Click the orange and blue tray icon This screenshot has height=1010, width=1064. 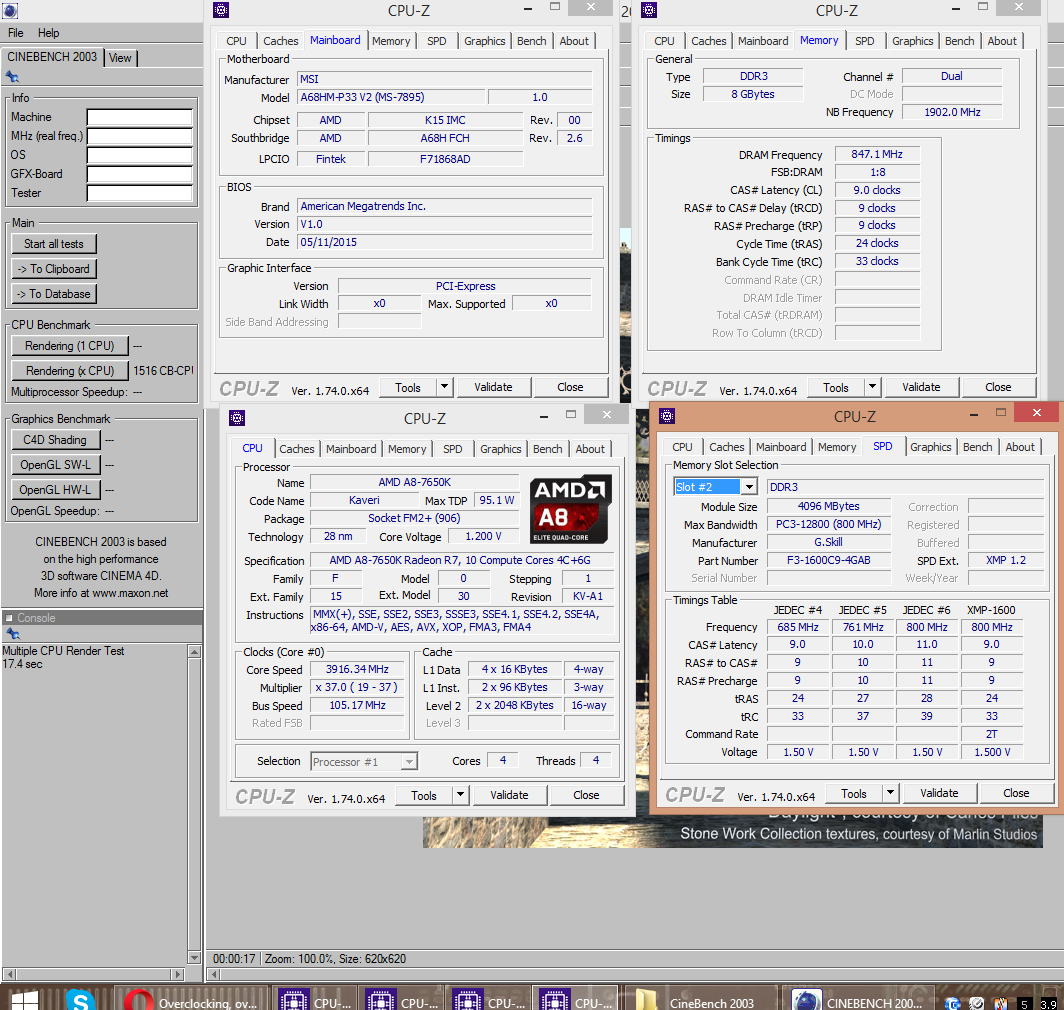pos(1000,1003)
